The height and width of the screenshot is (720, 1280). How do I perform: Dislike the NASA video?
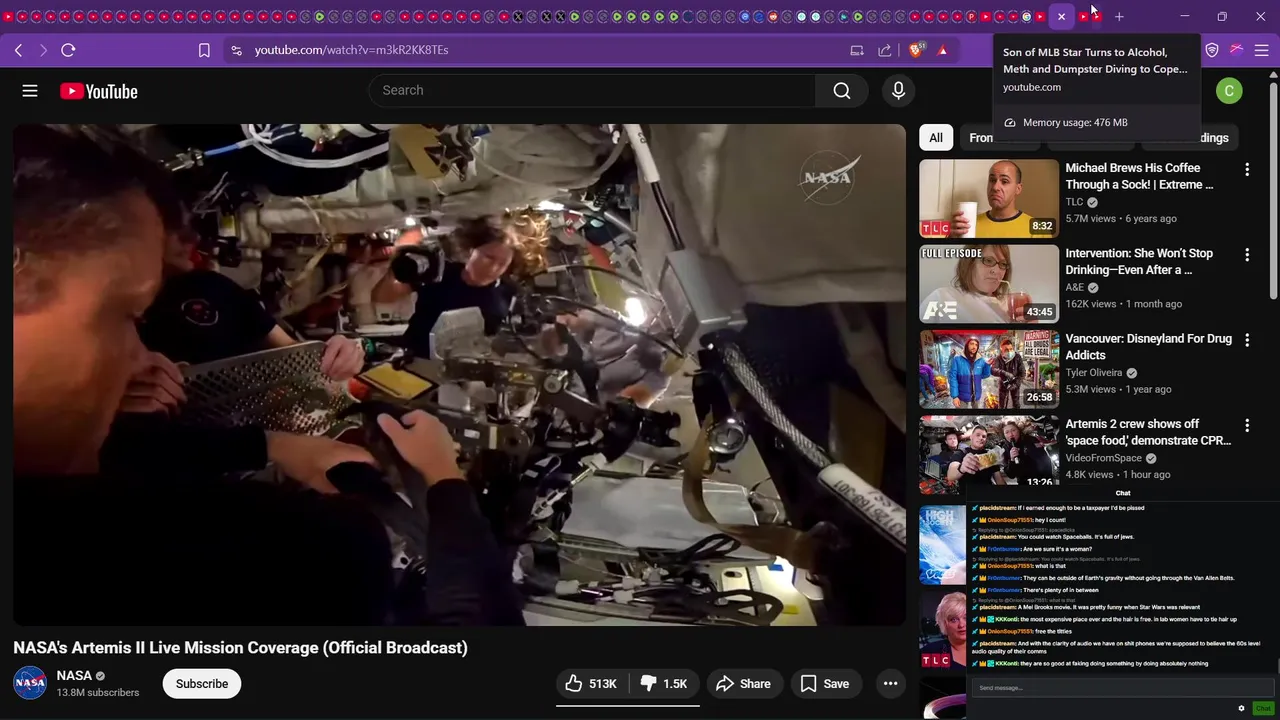click(664, 684)
